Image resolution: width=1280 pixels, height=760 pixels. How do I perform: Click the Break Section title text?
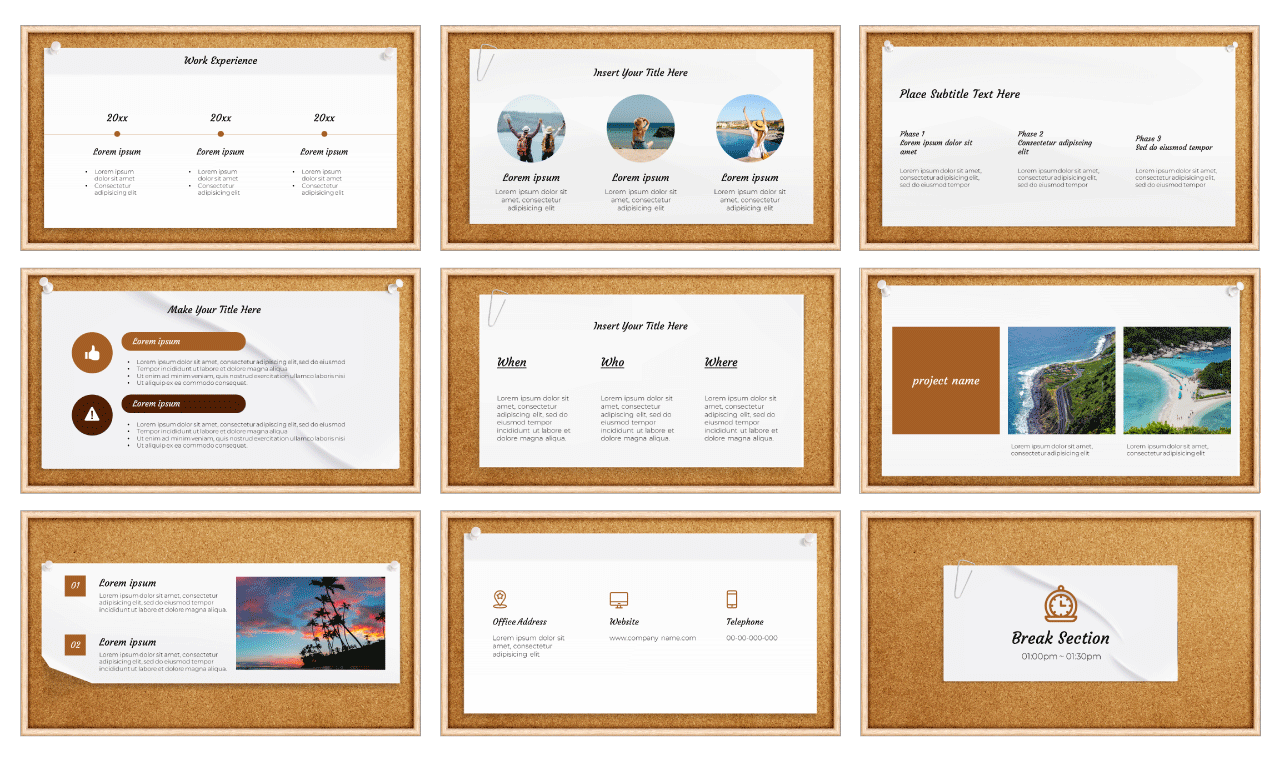click(1060, 638)
